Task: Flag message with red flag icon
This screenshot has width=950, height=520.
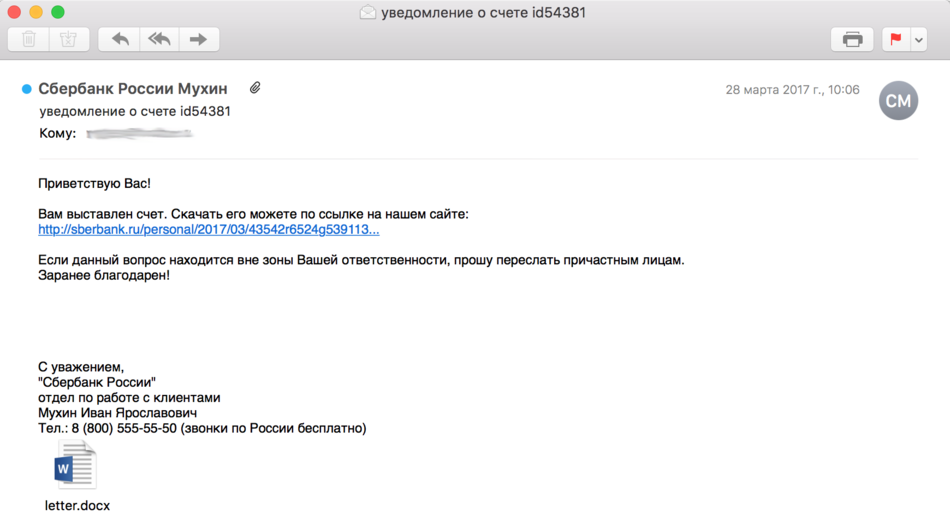Action: 896,39
